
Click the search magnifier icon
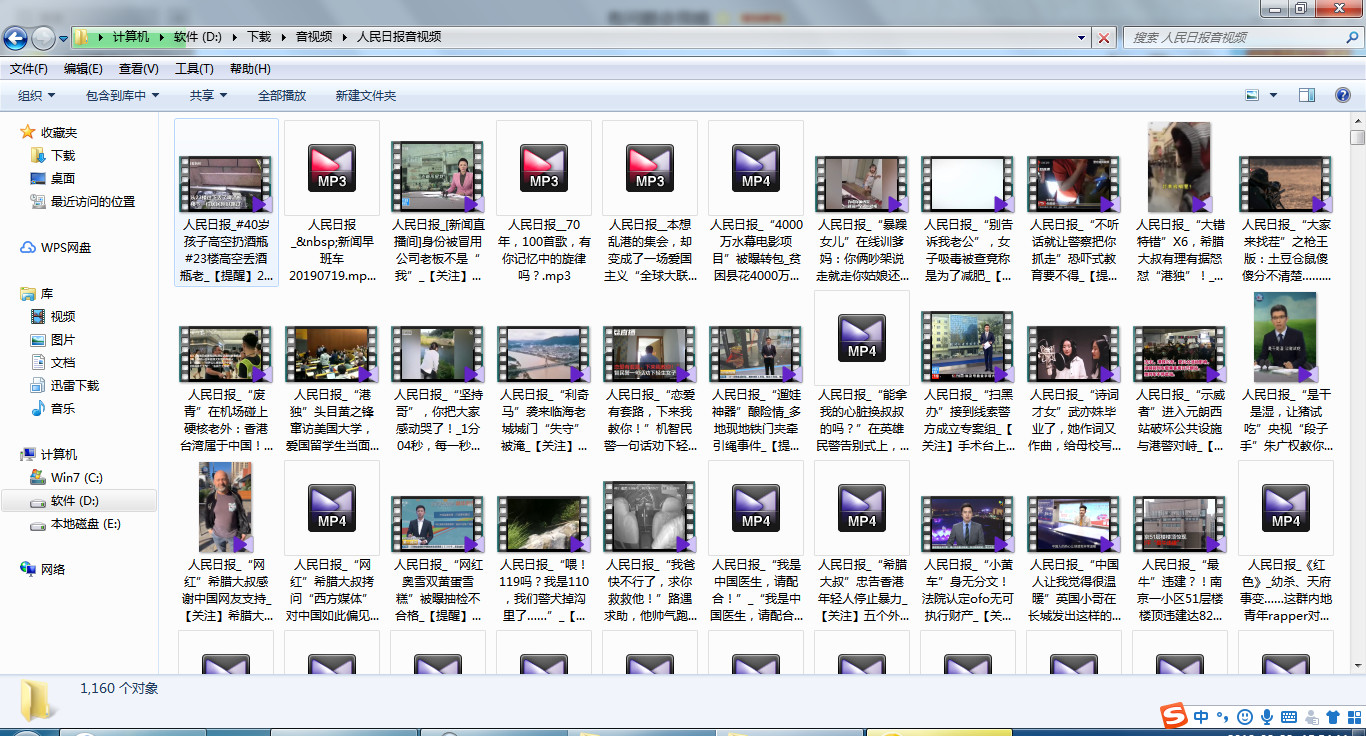tap(1351, 37)
